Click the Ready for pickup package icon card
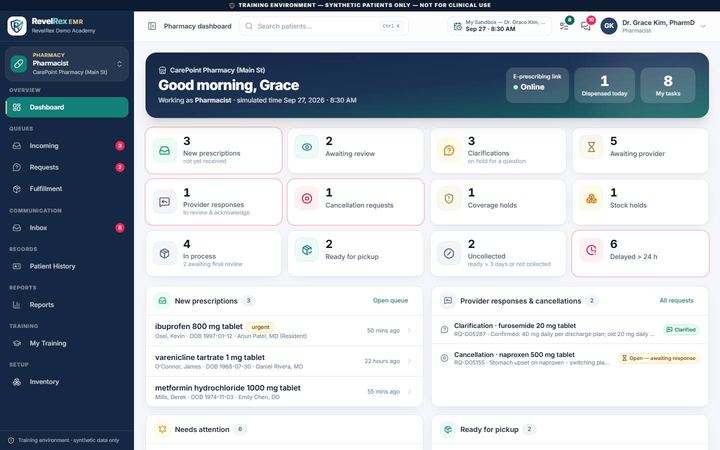Image resolution: width=720 pixels, height=450 pixels. pos(307,250)
